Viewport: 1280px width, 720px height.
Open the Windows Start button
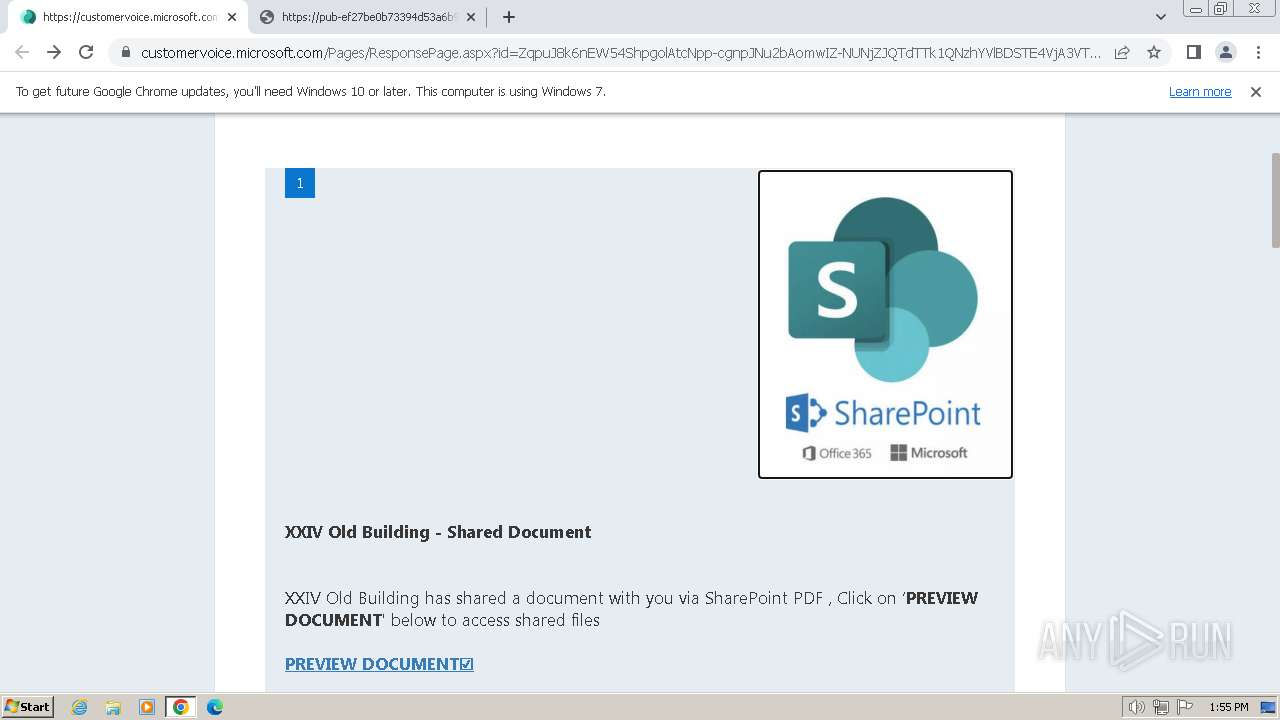pos(28,707)
